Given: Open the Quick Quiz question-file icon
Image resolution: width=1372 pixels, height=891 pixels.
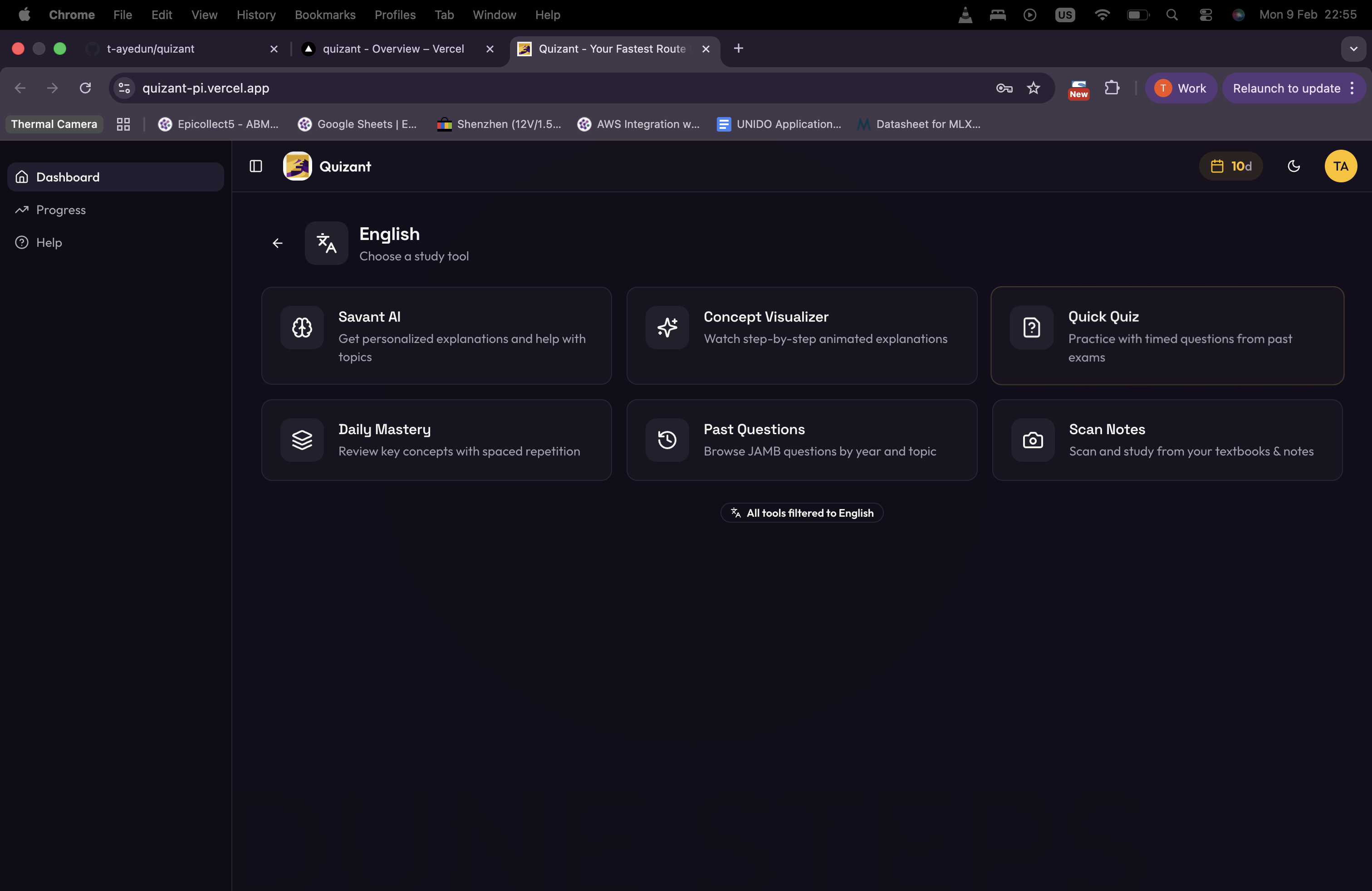Looking at the screenshot, I should coord(1031,328).
